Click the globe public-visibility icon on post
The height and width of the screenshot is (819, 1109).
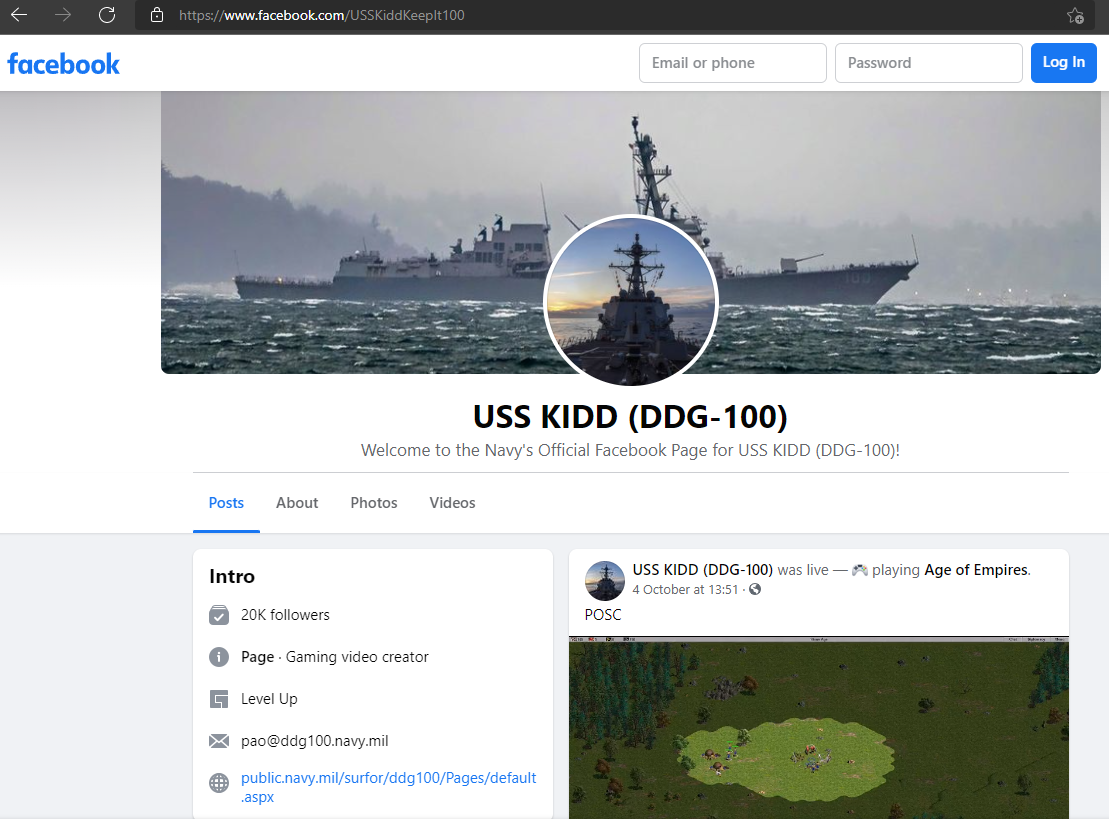coord(755,589)
